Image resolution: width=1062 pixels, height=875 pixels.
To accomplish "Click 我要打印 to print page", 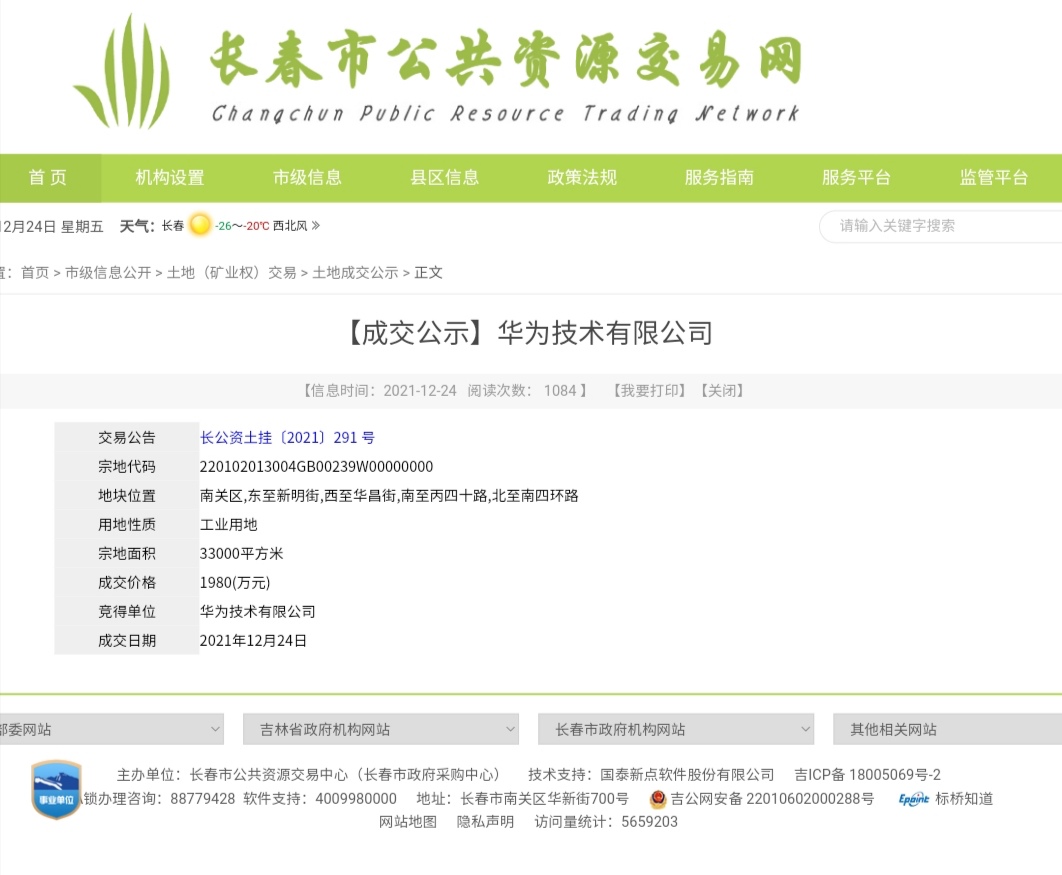I will tap(649, 391).
